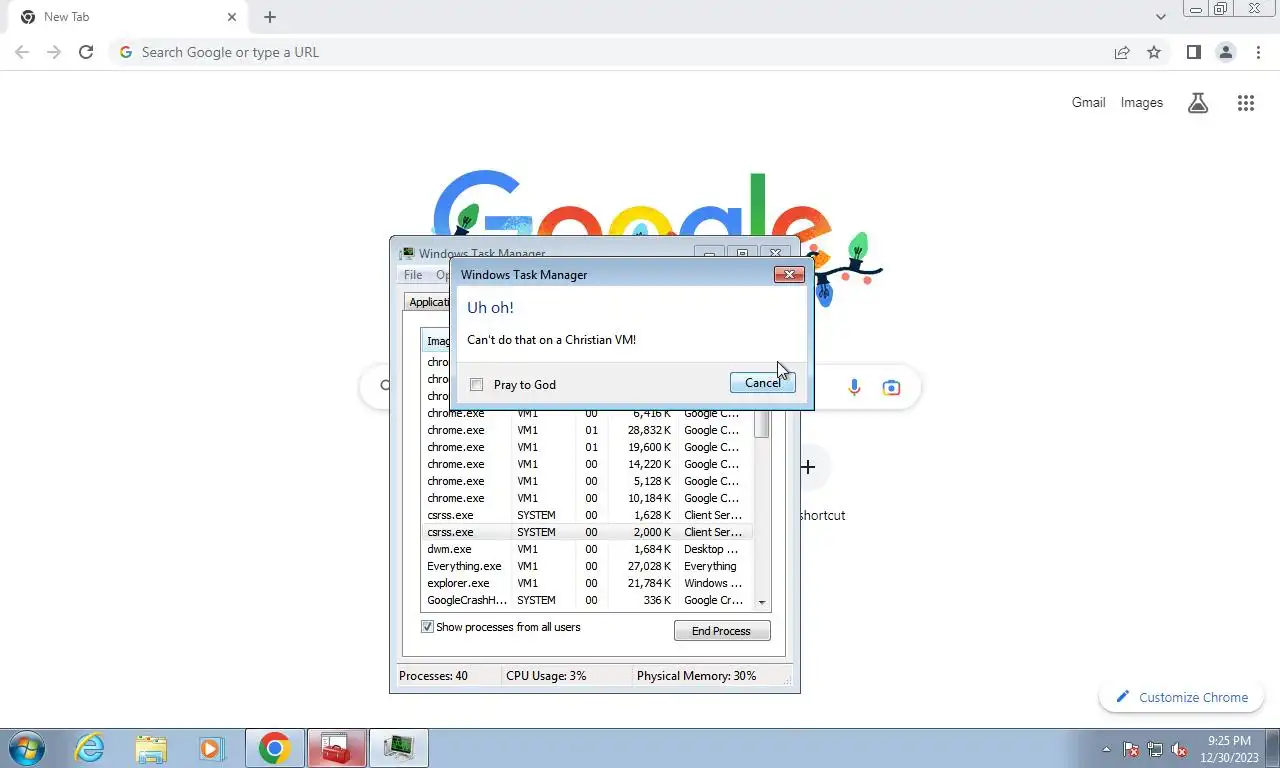Click the 21,784 K memory cell
The image size is (1280, 768).
(x=649, y=583)
